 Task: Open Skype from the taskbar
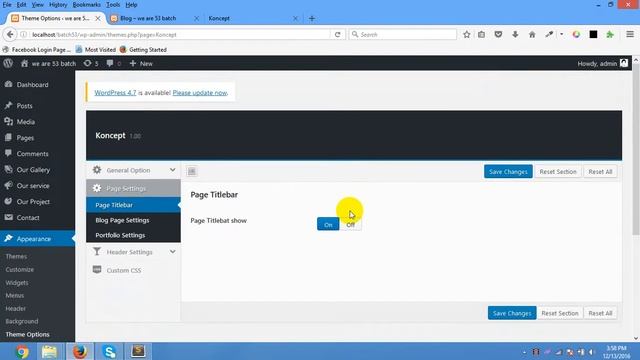point(109,351)
